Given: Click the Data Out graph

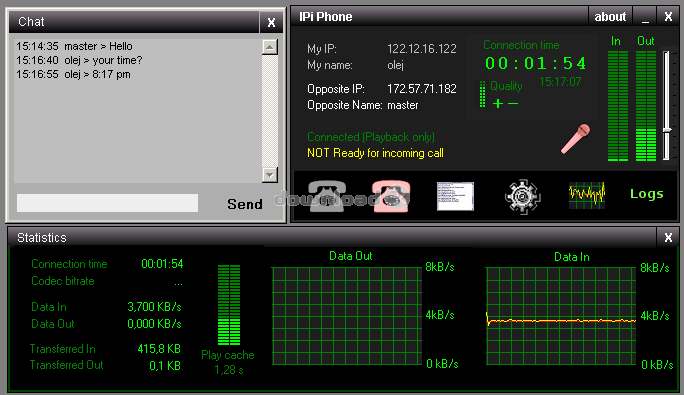Looking at the screenshot, I should tap(347, 316).
